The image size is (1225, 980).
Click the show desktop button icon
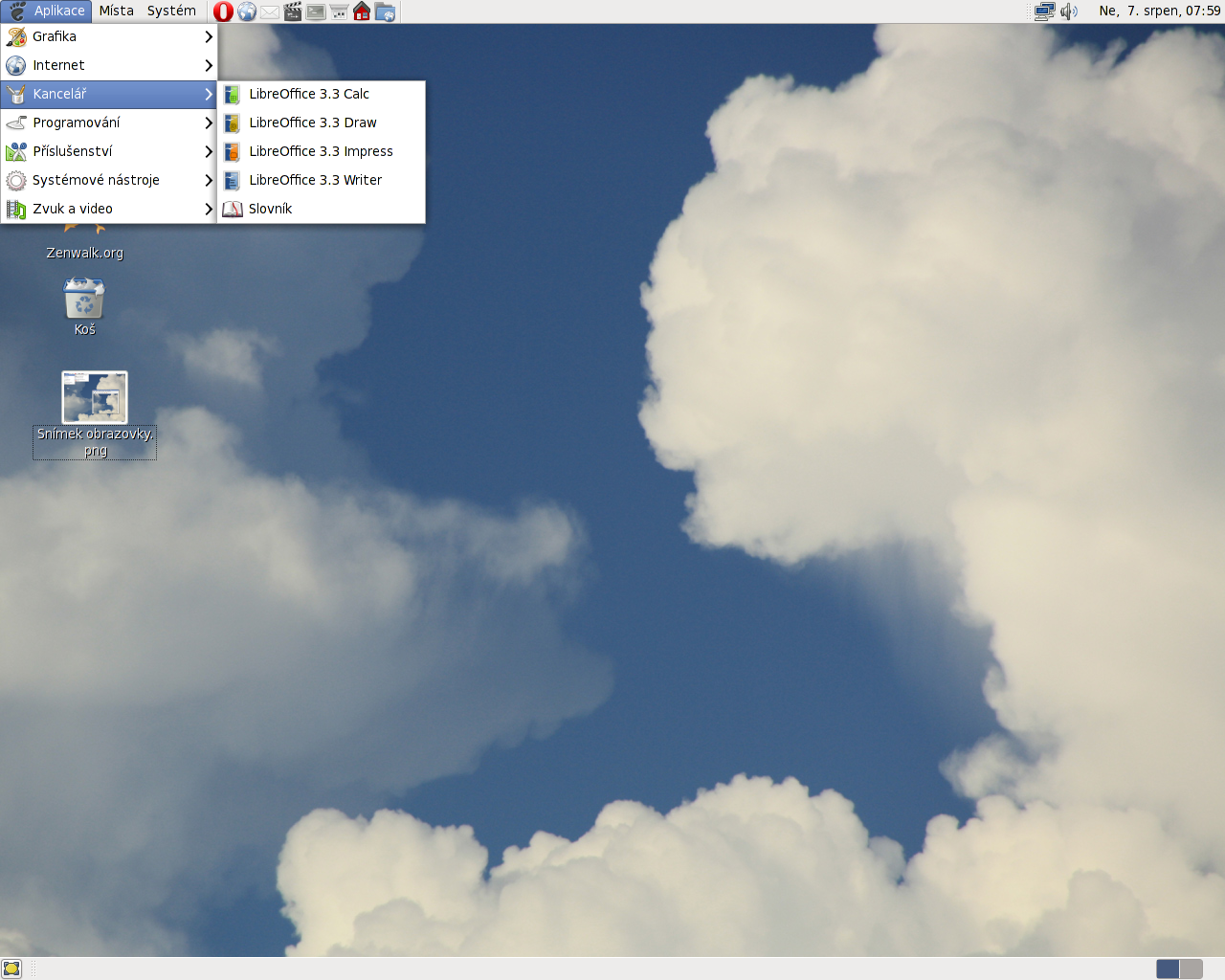click(11, 969)
